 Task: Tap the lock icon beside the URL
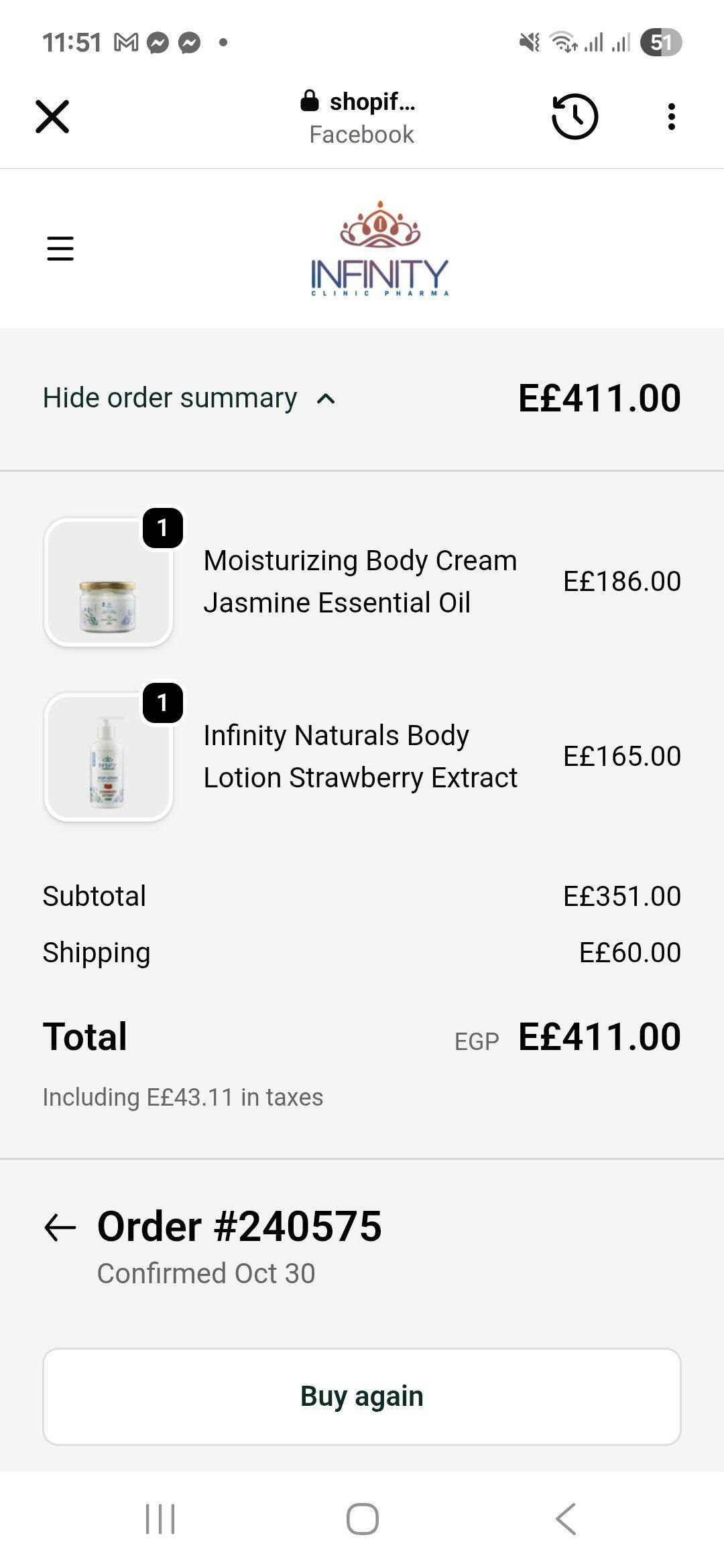coord(309,101)
